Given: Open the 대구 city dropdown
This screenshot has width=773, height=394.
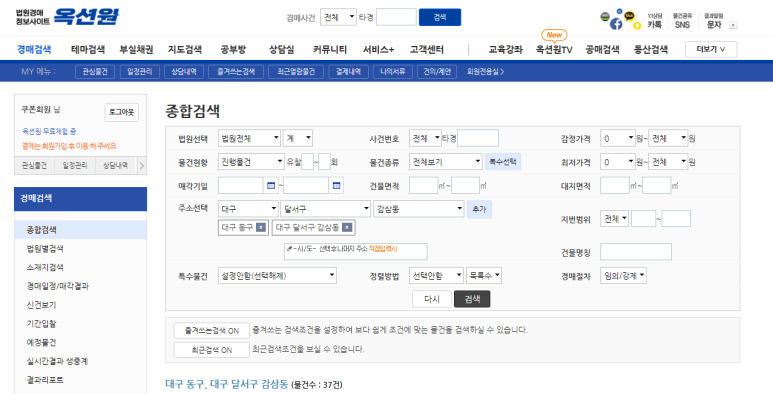Looking at the screenshot, I should (x=248, y=209).
